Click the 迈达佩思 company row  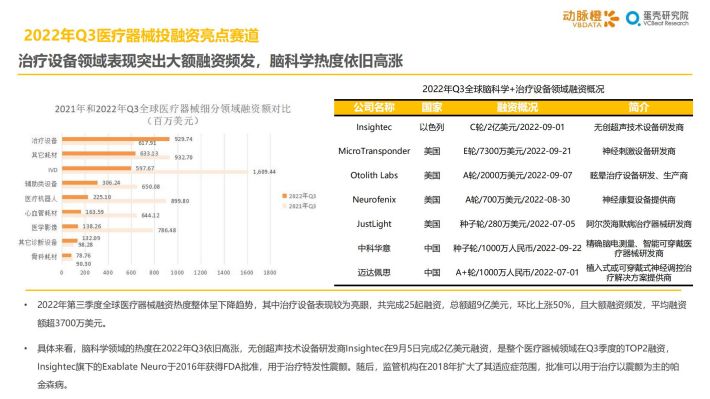(x=513, y=273)
